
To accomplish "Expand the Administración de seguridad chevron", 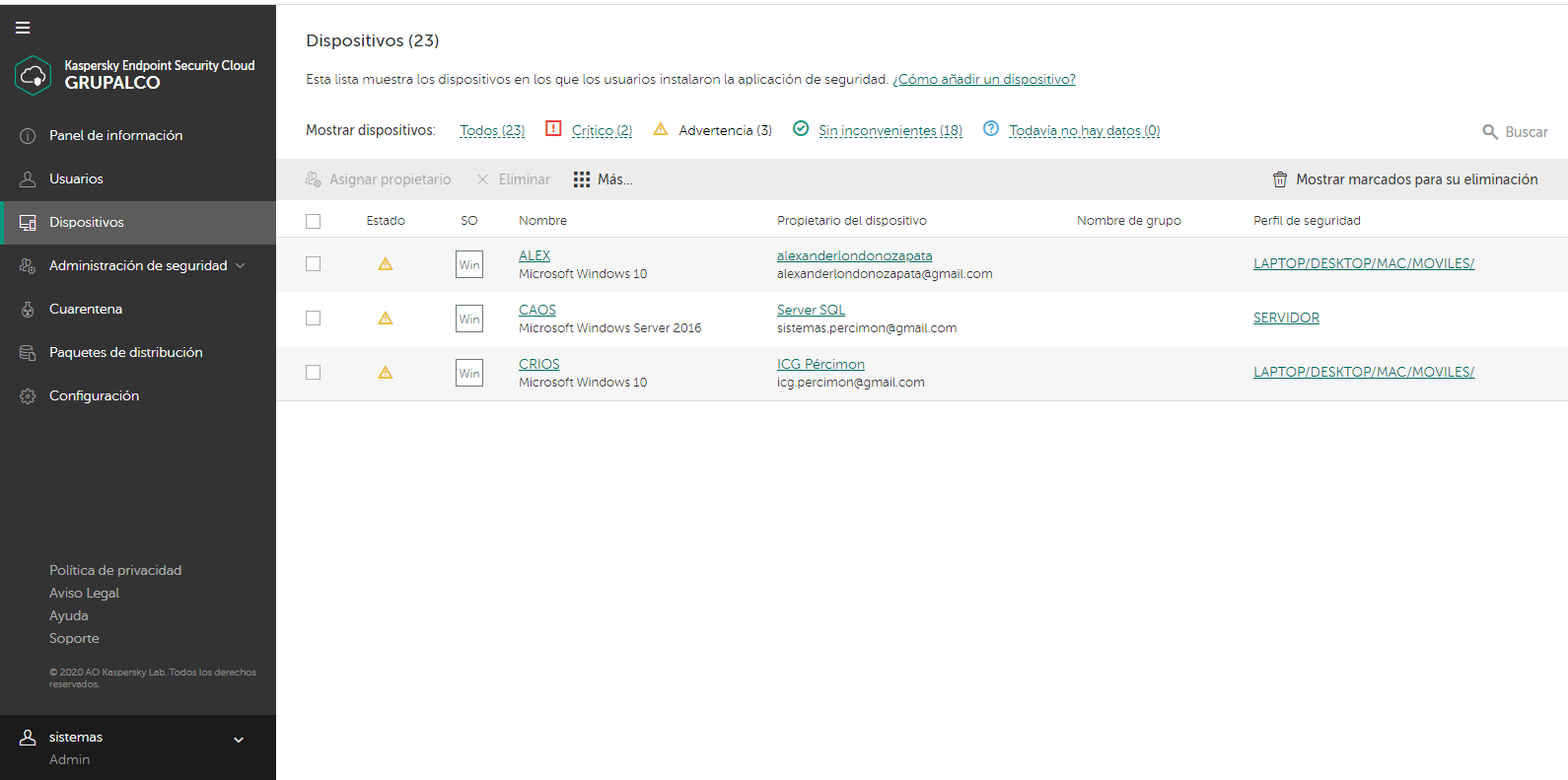I will click(x=240, y=266).
